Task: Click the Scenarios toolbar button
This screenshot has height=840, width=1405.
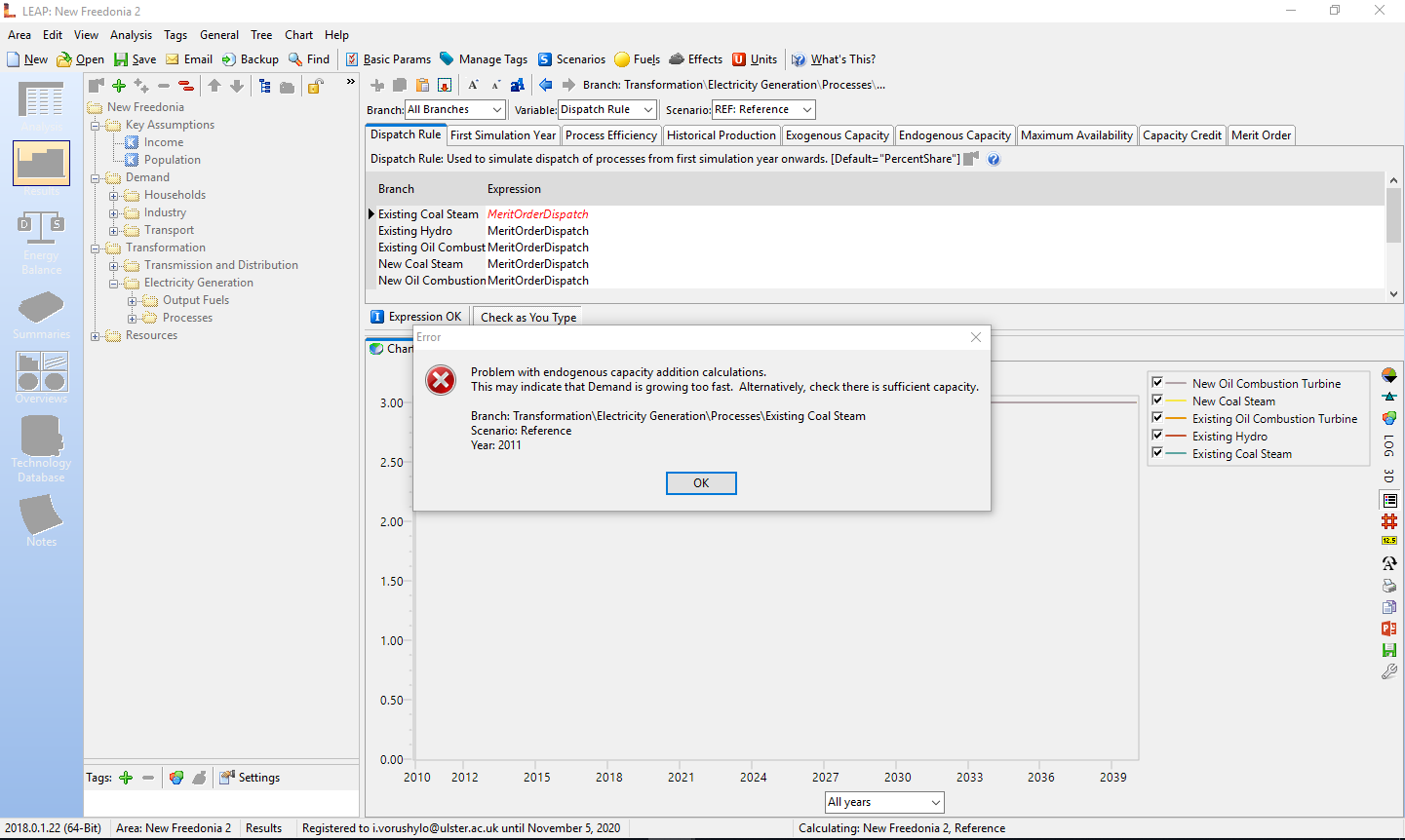Action: (571, 59)
